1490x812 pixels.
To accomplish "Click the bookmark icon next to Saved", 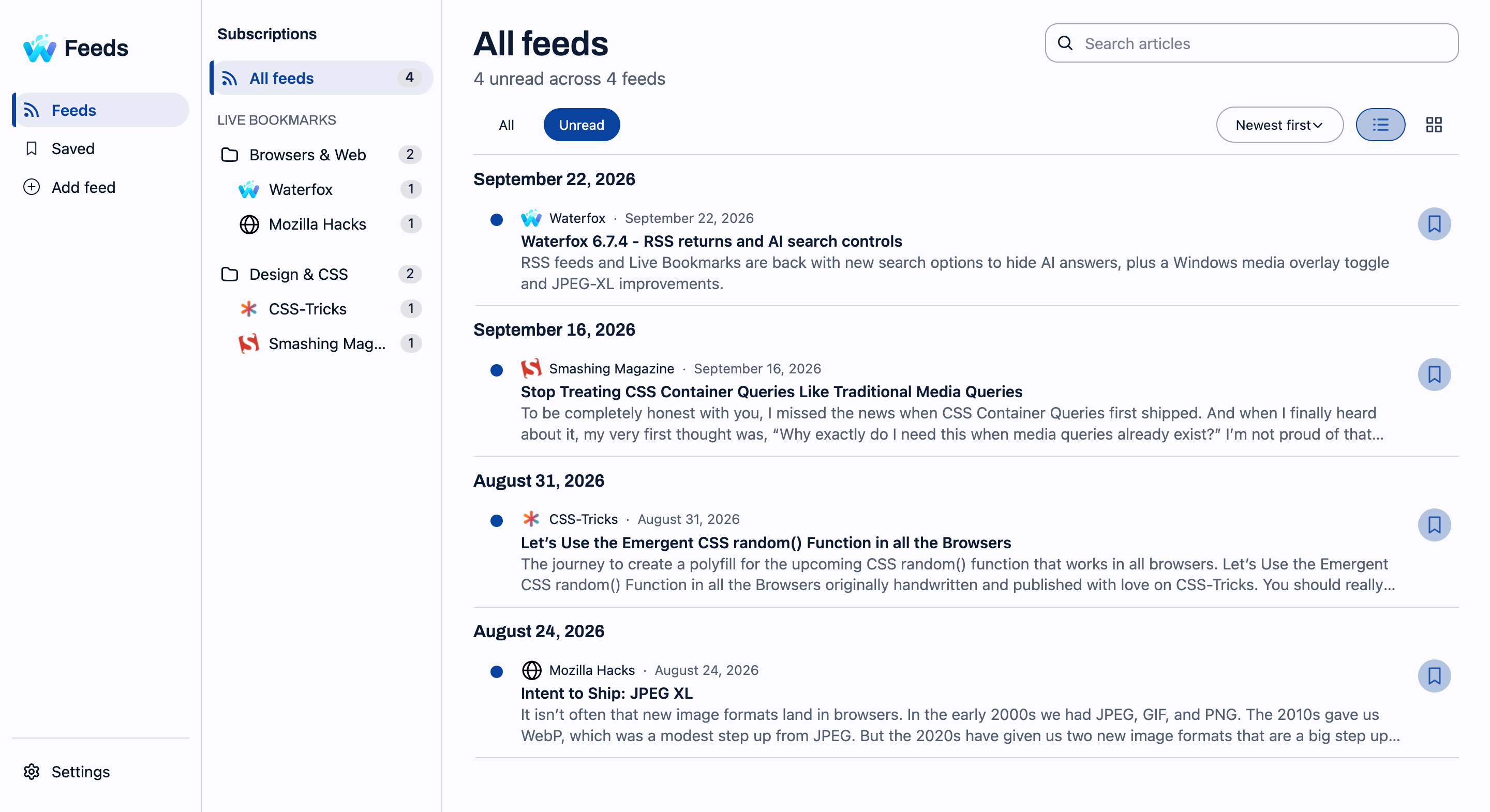I will click(x=31, y=148).
